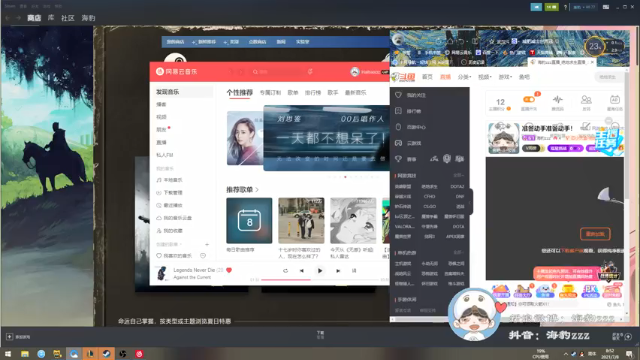This screenshot has height=360, width=640.
Task: Open 私人FM in NetEase sidebar
Action: [164, 155]
